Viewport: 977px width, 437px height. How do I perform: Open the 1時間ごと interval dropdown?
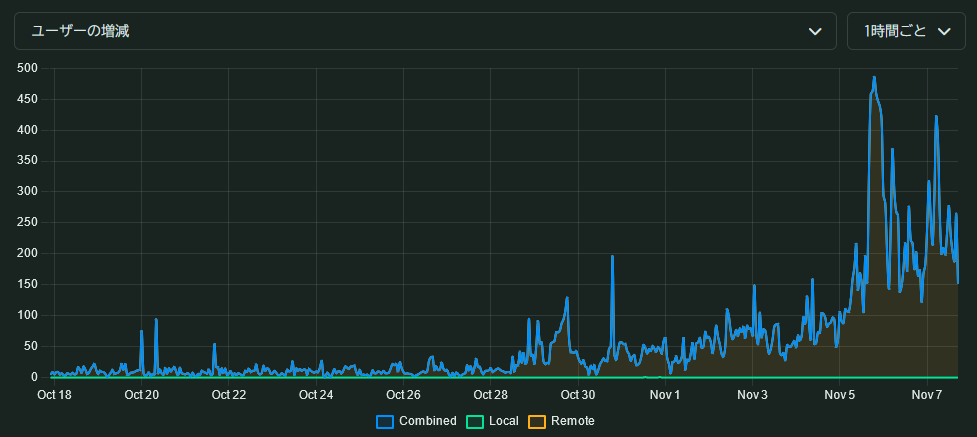coord(907,31)
